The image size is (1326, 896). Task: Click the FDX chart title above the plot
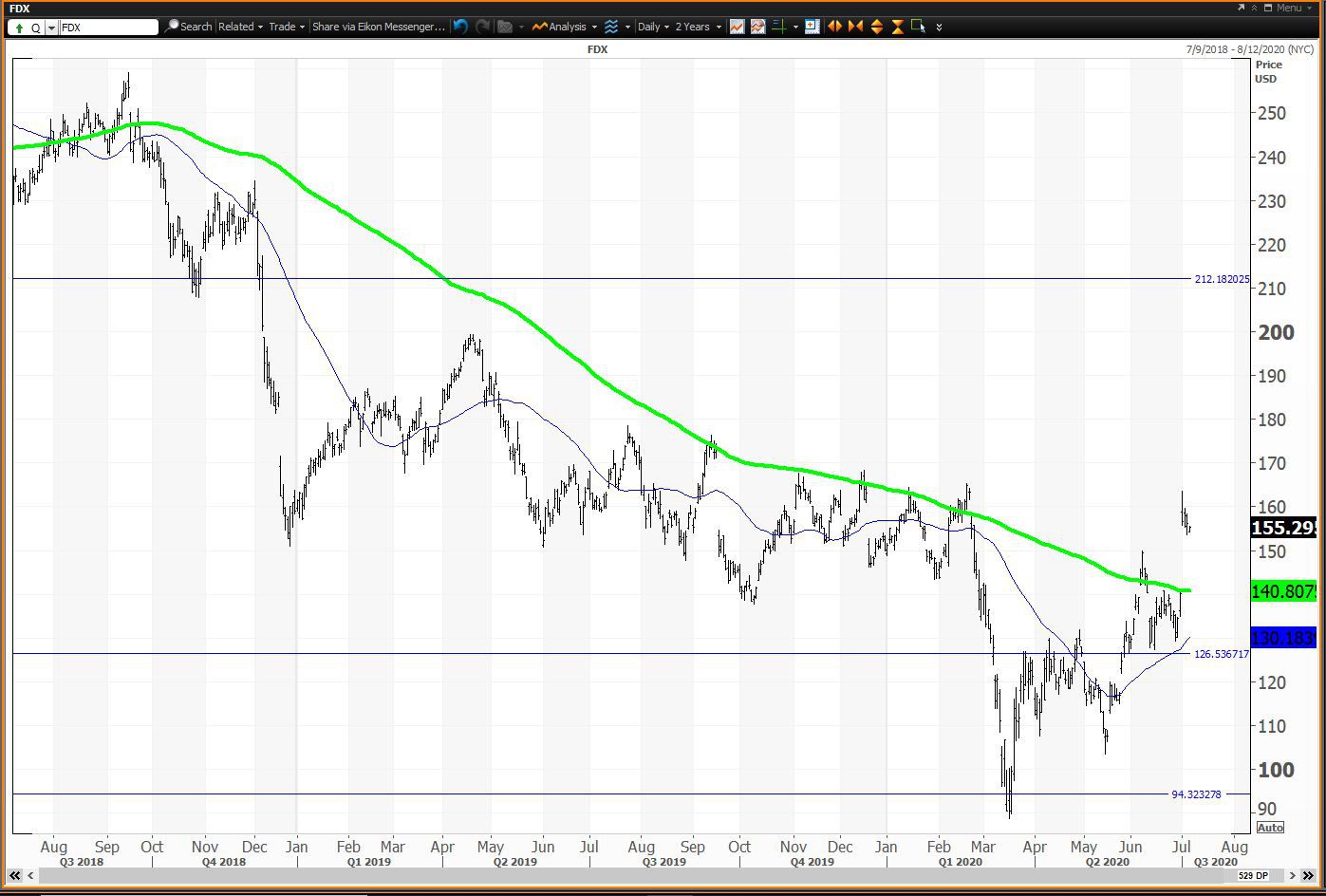[597, 49]
